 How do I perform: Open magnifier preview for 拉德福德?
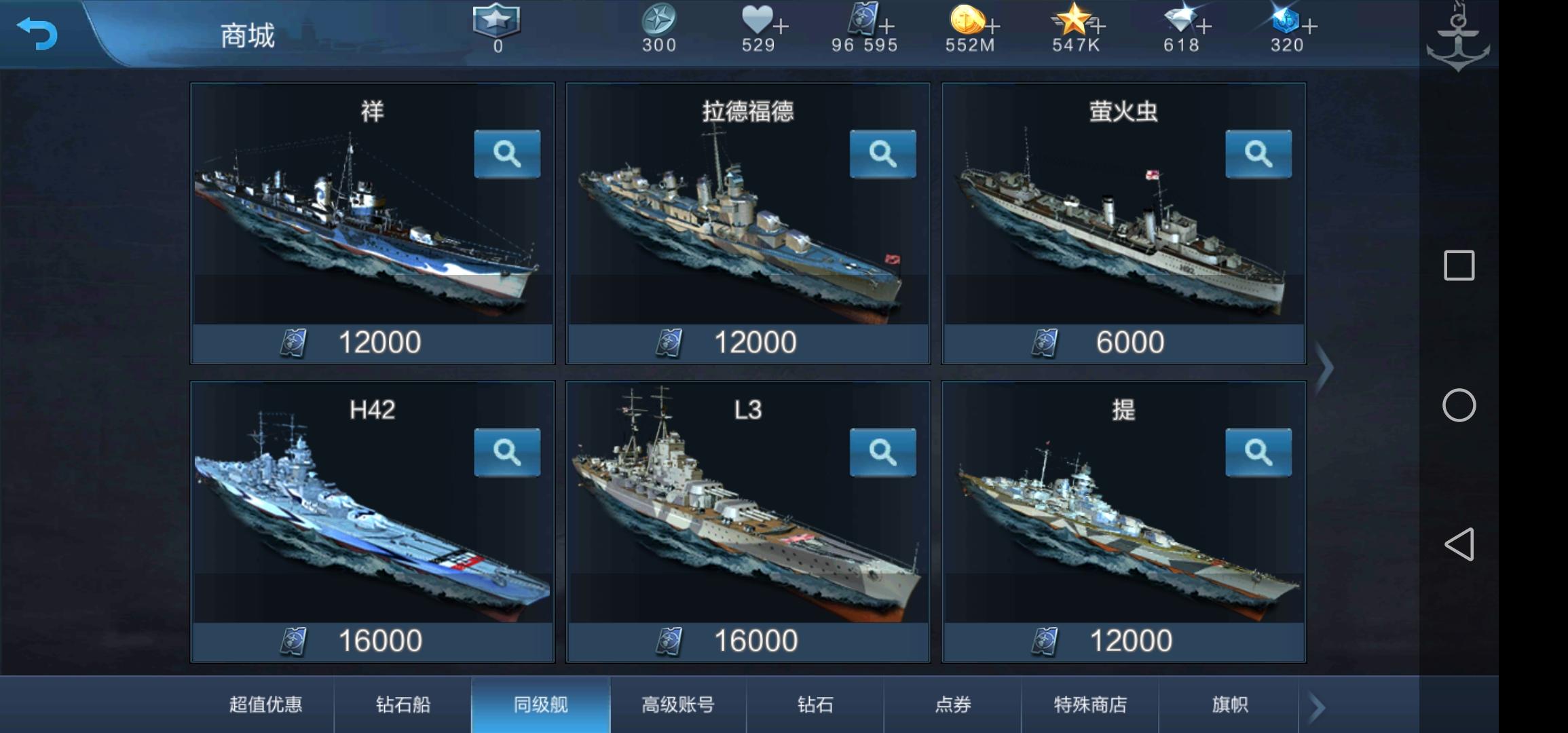pos(882,154)
